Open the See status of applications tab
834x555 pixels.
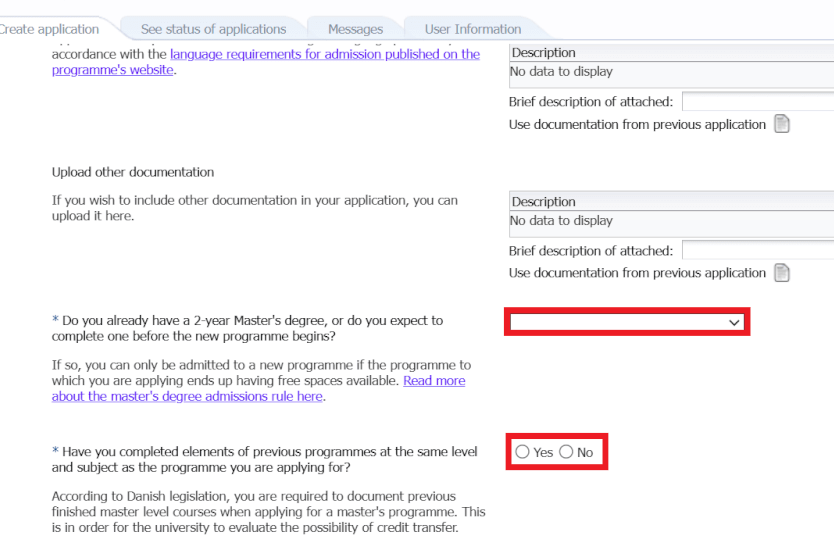[x=213, y=29]
